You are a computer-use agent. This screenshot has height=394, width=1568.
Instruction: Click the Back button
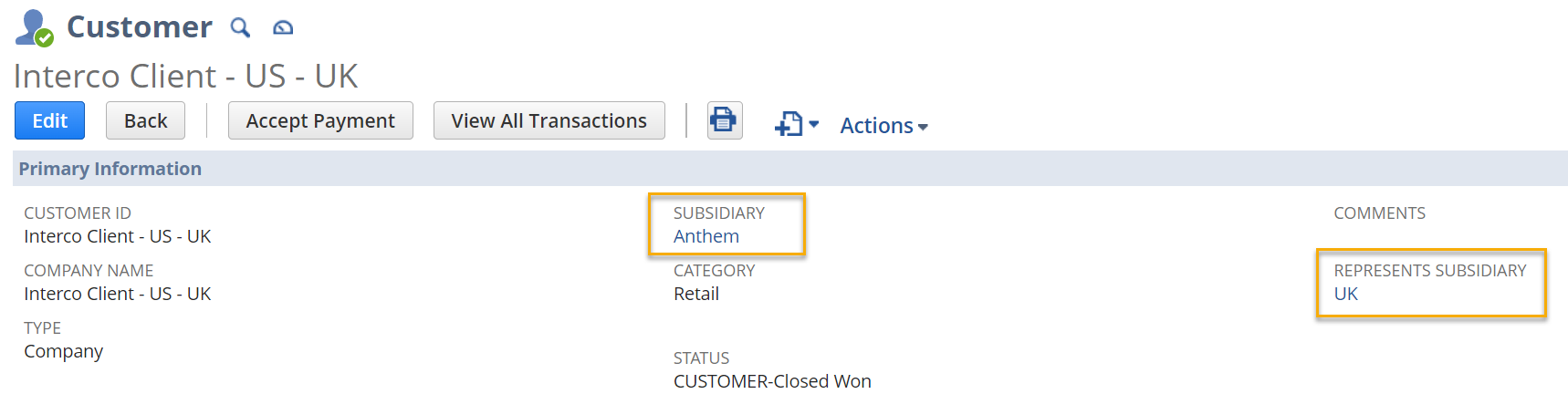click(145, 120)
